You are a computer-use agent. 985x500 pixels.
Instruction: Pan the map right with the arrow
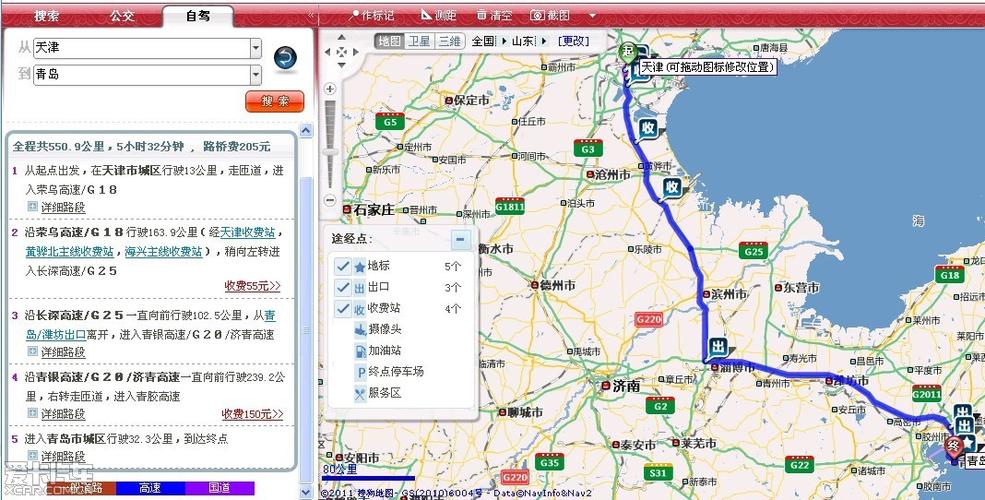click(x=356, y=52)
